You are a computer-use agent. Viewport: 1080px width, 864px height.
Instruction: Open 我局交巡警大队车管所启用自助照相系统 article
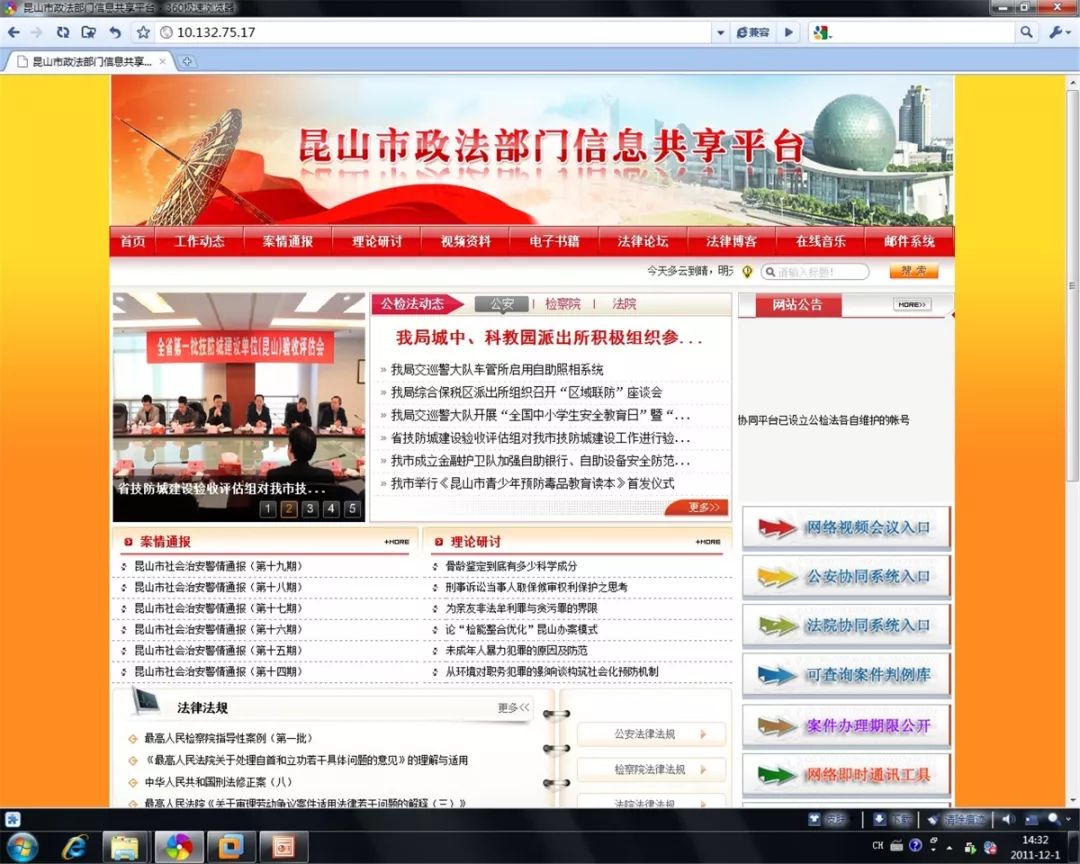point(497,370)
